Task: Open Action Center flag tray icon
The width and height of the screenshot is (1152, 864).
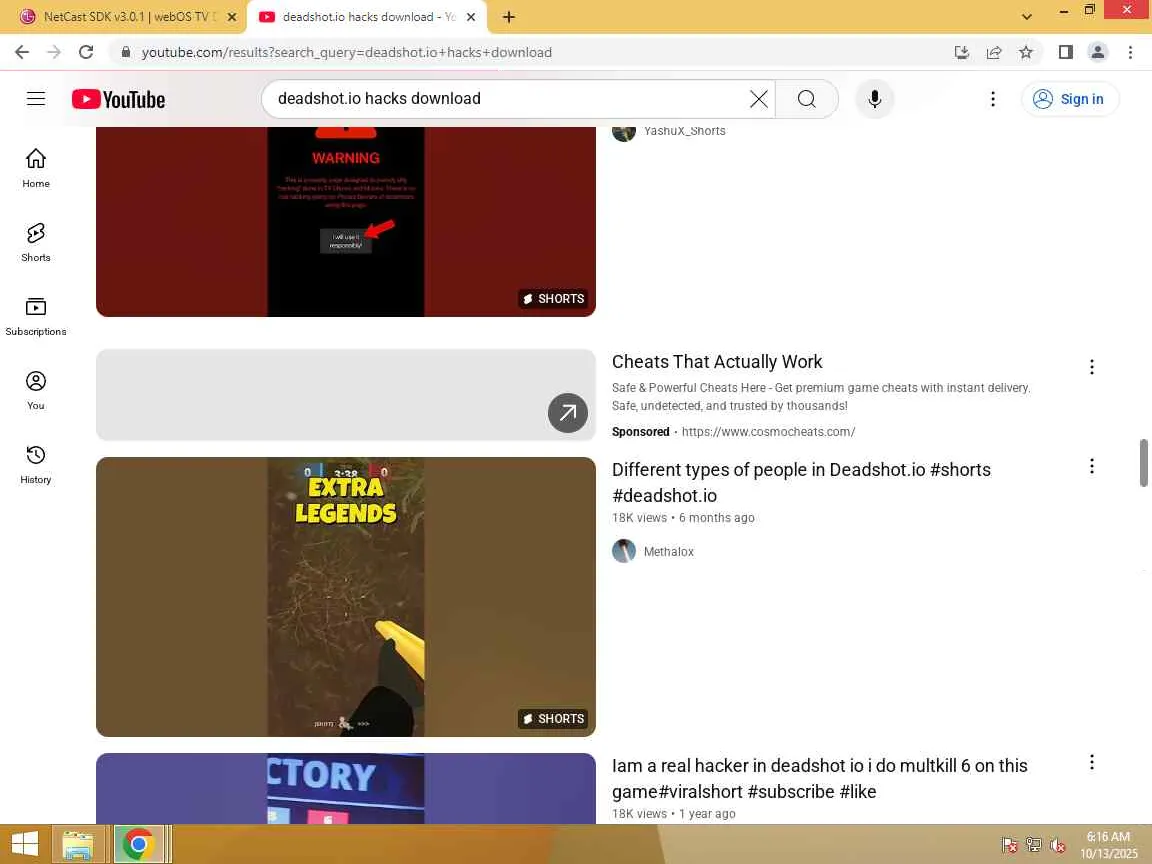Action: (1009, 845)
